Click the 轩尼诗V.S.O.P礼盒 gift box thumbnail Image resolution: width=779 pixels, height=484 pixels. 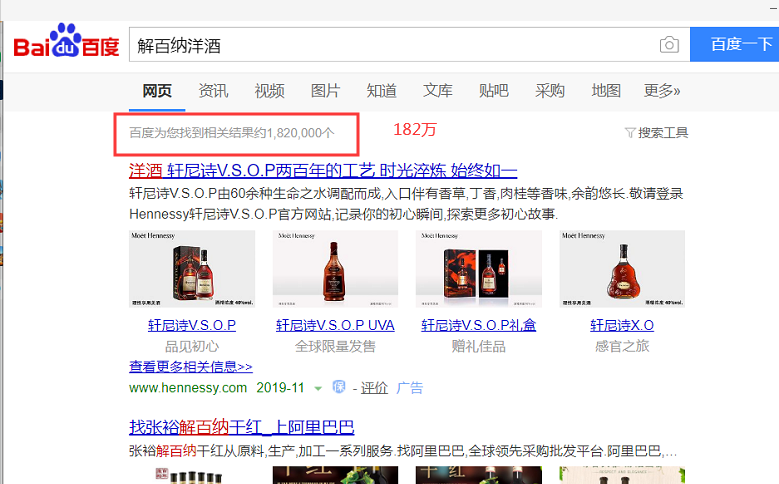pyautogui.click(x=479, y=268)
